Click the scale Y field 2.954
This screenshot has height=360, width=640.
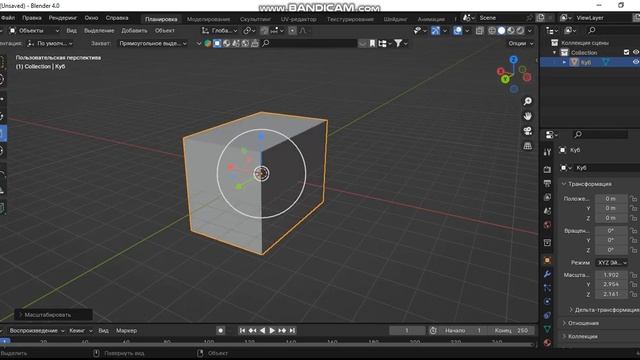(611, 284)
